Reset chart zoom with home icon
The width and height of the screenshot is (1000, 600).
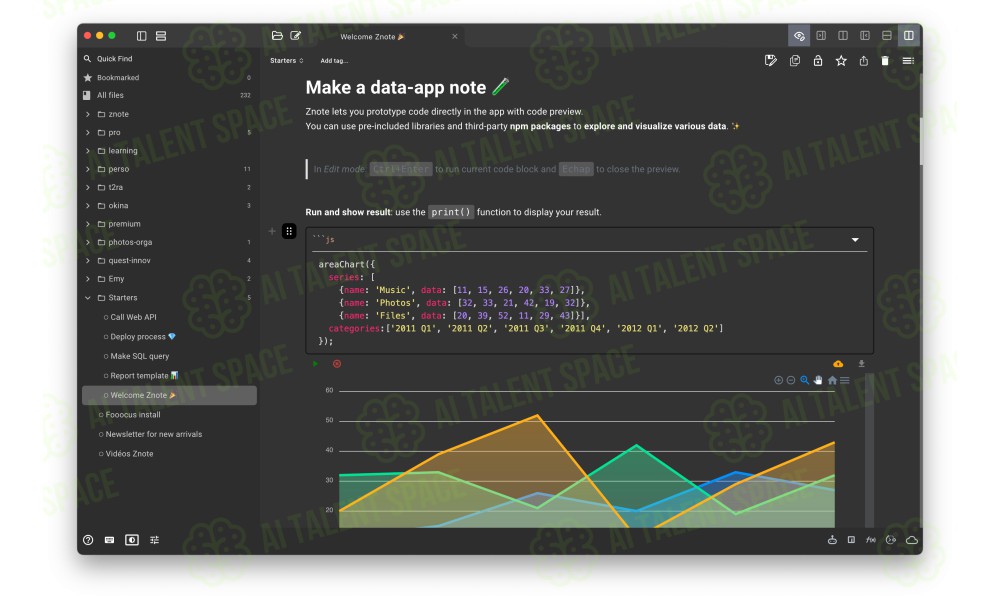click(x=832, y=380)
